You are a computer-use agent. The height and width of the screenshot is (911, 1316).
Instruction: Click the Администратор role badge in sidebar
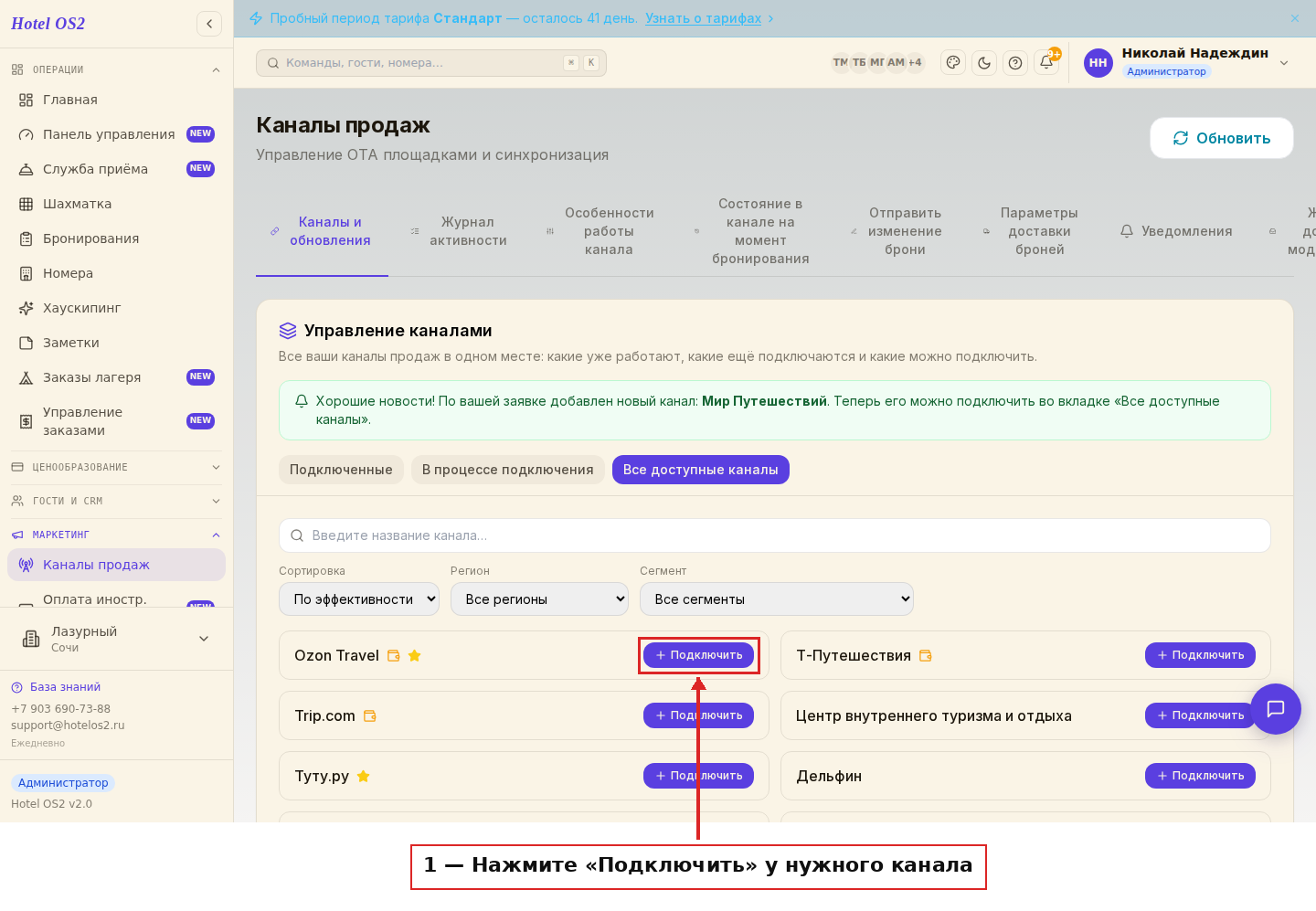[x=63, y=783]
